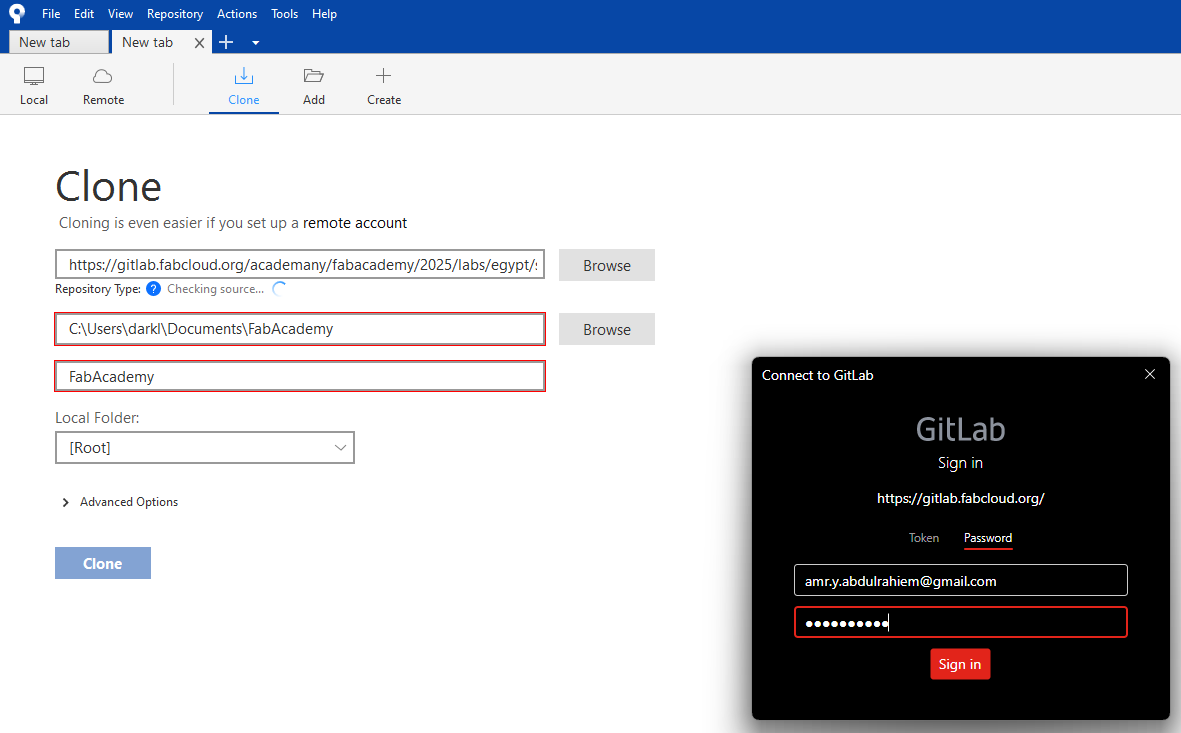This screenshot has height=733, width=1181.
Task: Click the blue Clone button
Action: tap(102, 563)
